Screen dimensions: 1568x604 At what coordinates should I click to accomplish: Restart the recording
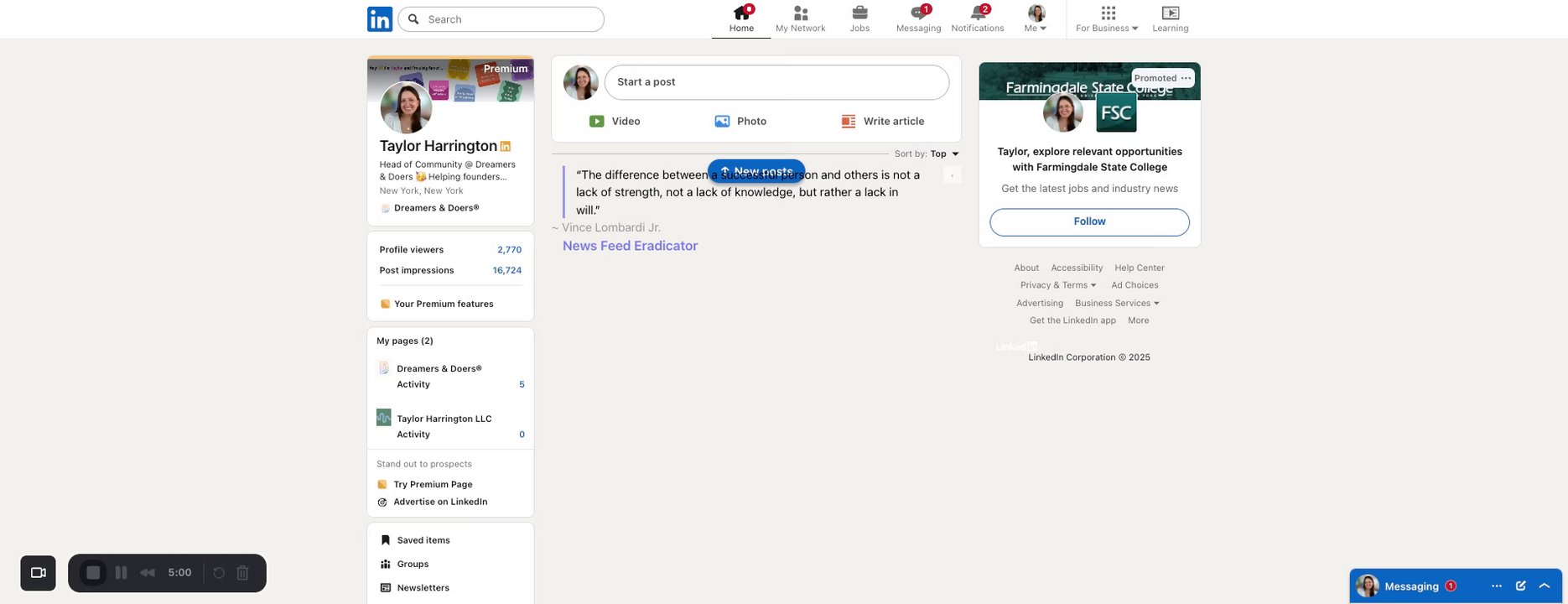click(x=219, y=573)
